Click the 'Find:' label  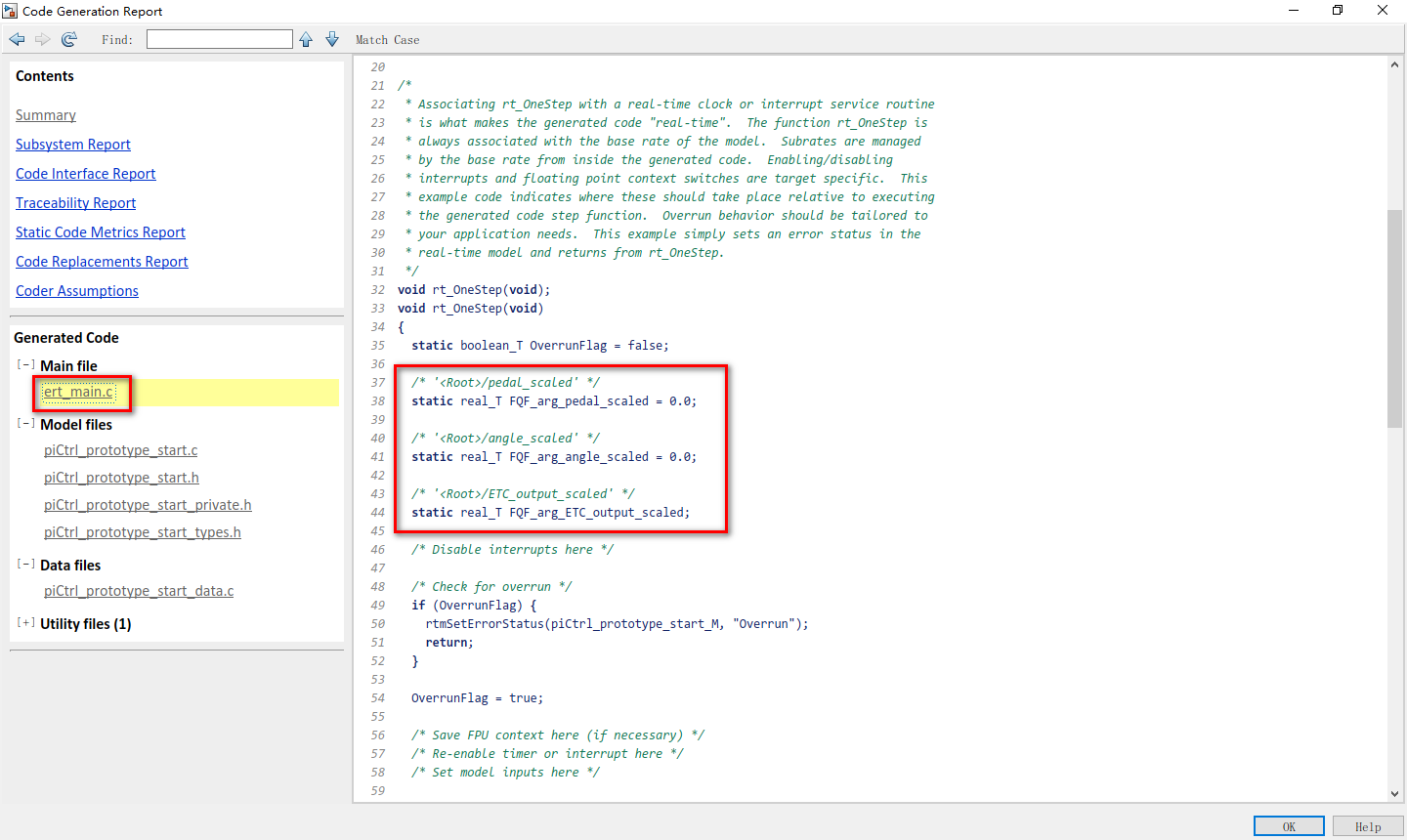[x=117, y=40]
